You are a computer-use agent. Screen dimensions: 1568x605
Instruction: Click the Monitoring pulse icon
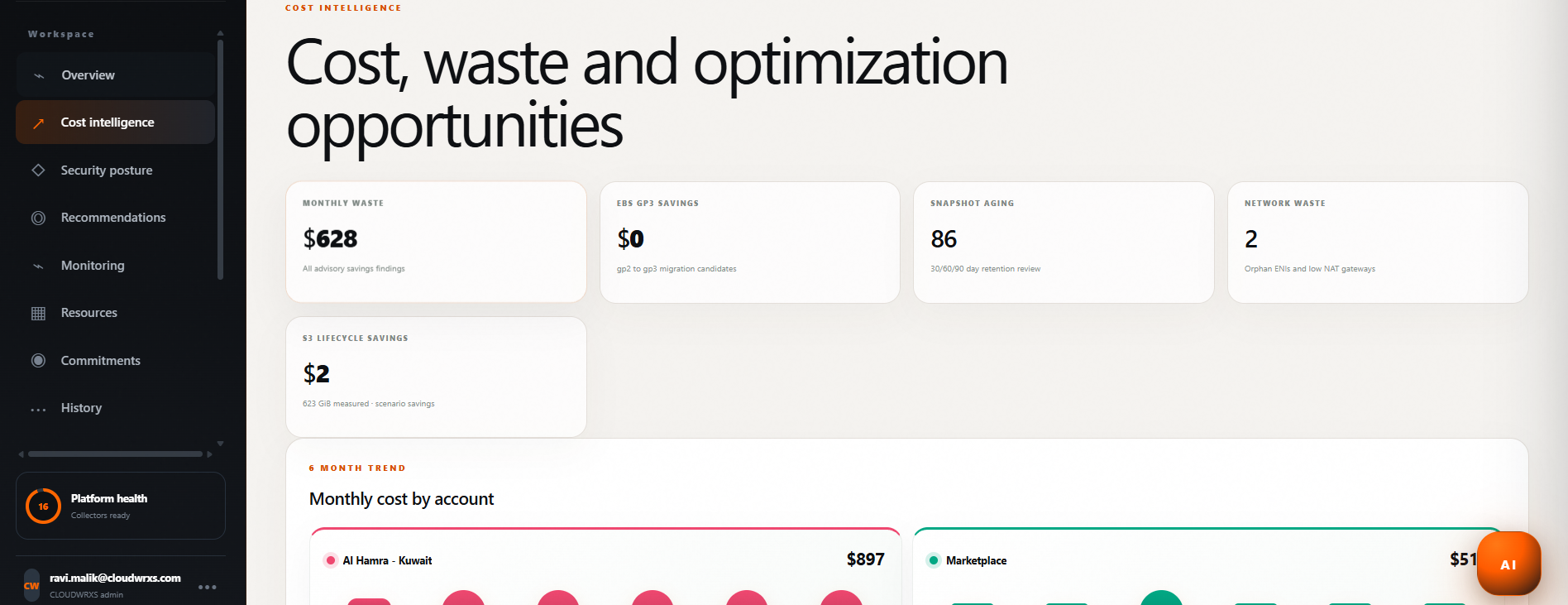38,266
